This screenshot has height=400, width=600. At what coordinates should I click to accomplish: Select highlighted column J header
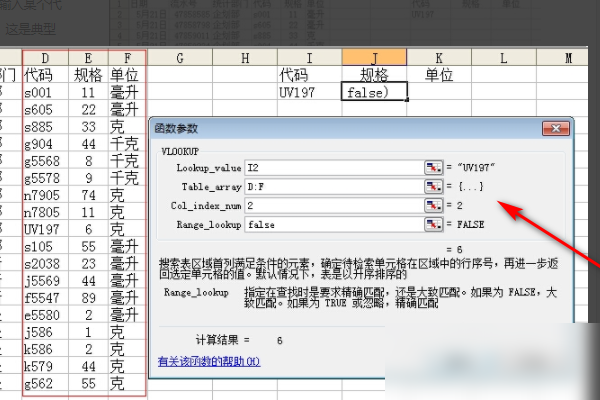tap(374, 57)
